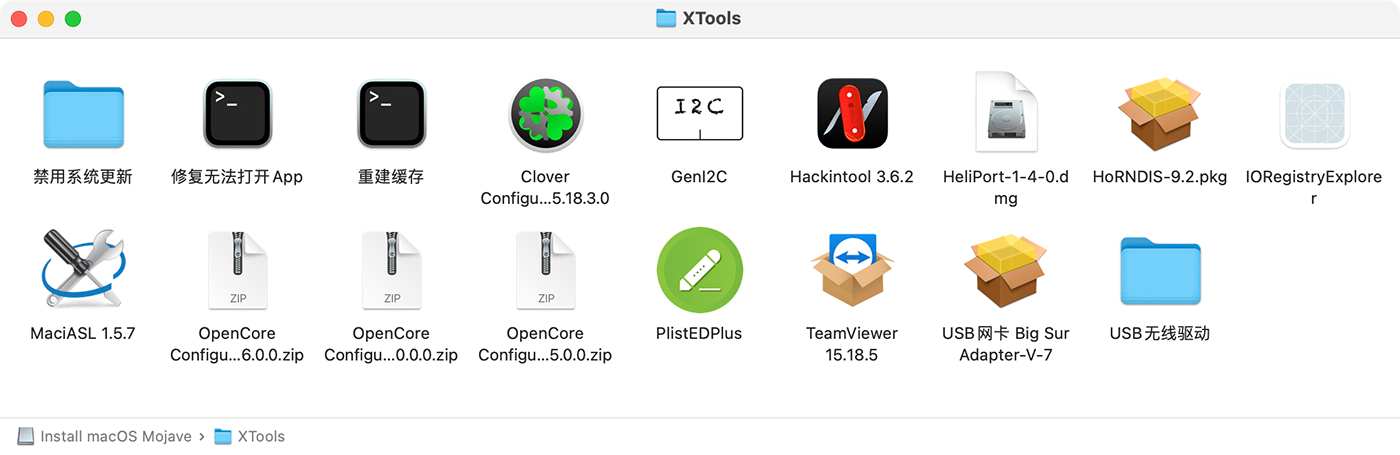This screenshot has width=1400, height=455.
Task: Click the XTools window title text
Action: click(712, 18)
